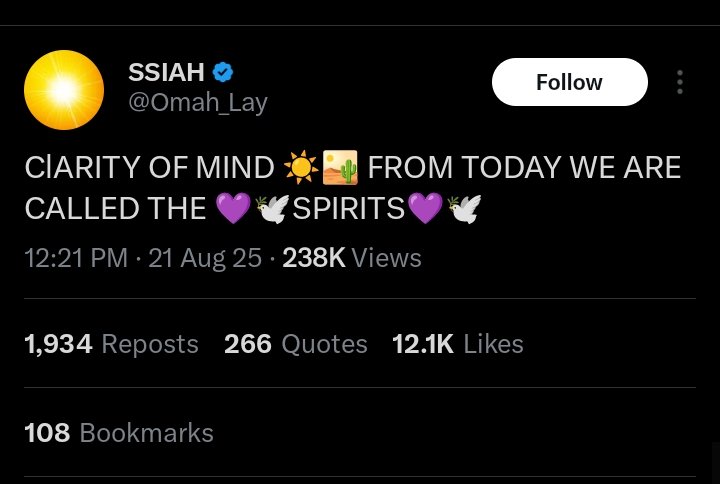Show the 266 Quotes list

click(x=296, y=344)
